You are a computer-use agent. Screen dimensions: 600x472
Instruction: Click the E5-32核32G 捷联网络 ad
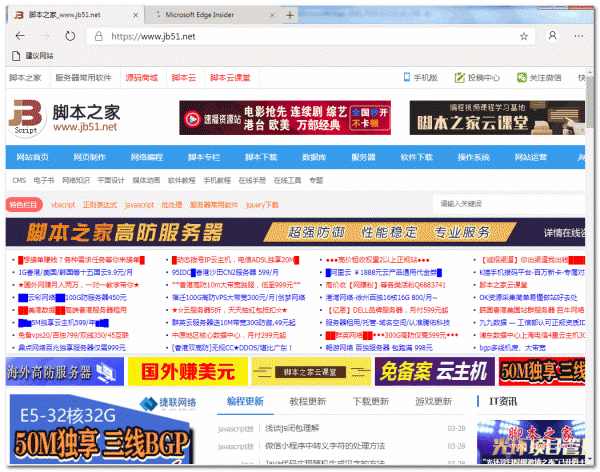click(100, 429)
